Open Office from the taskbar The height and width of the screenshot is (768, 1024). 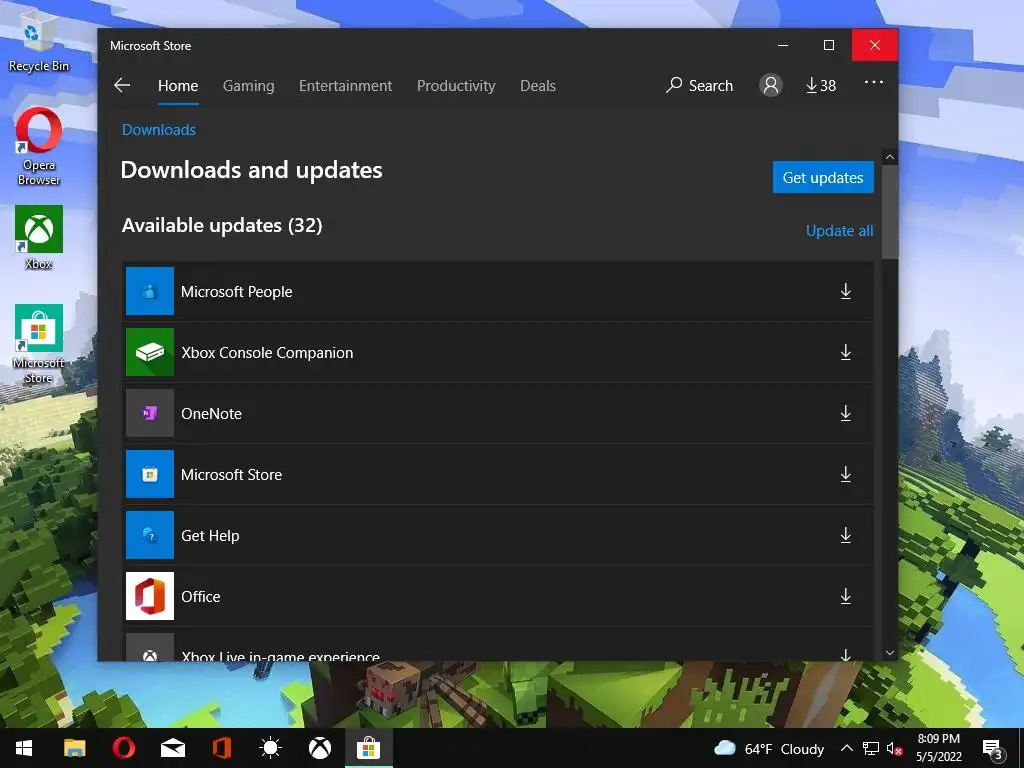point(222,748)
